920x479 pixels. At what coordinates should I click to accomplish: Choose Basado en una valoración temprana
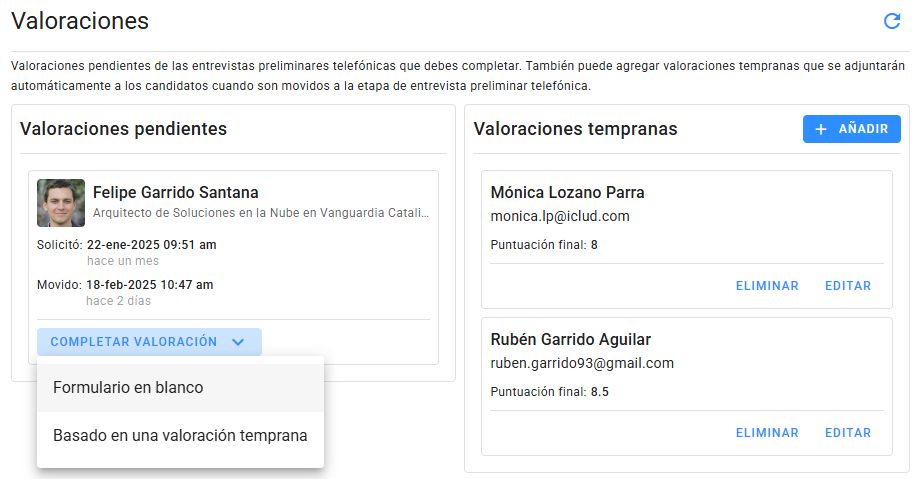tap(180, 436)
